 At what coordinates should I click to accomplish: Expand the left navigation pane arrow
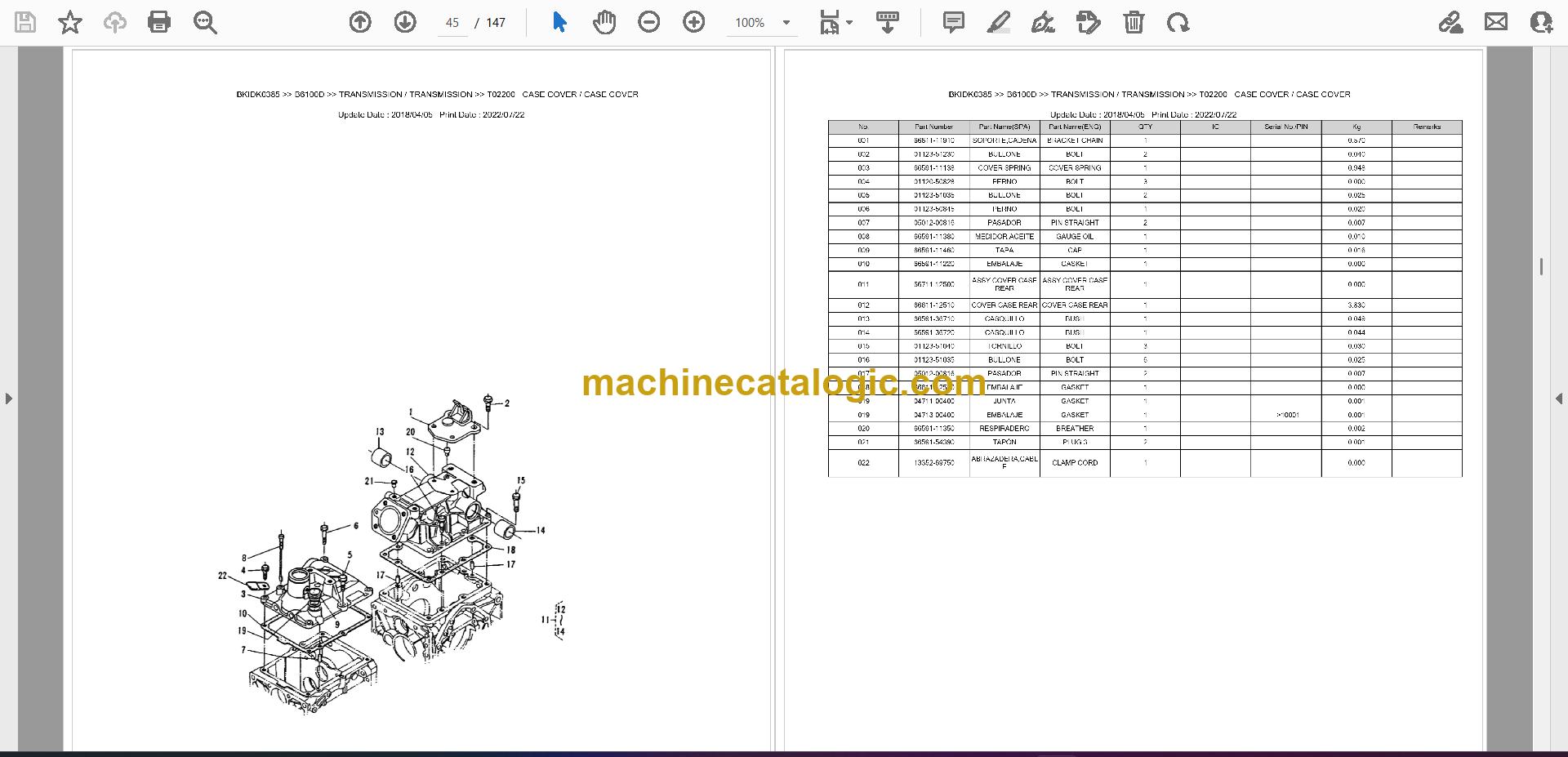(x=8, y=399)
